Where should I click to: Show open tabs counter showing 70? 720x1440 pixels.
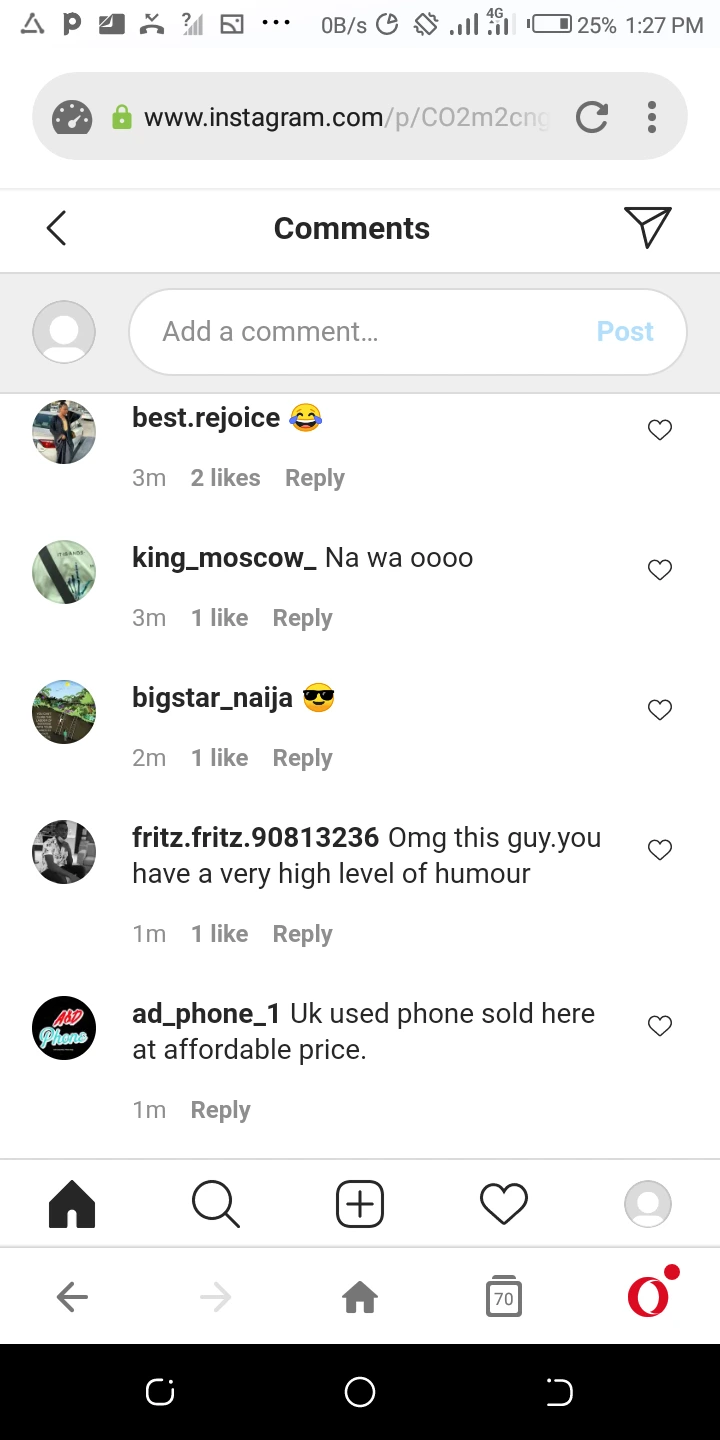point(504,1297)
